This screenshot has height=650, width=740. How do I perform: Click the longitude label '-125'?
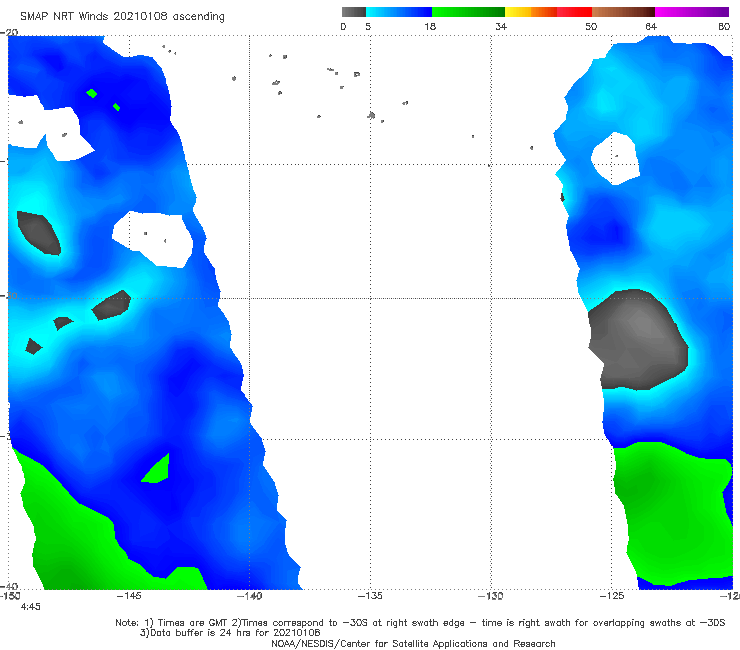click(612, 596)
